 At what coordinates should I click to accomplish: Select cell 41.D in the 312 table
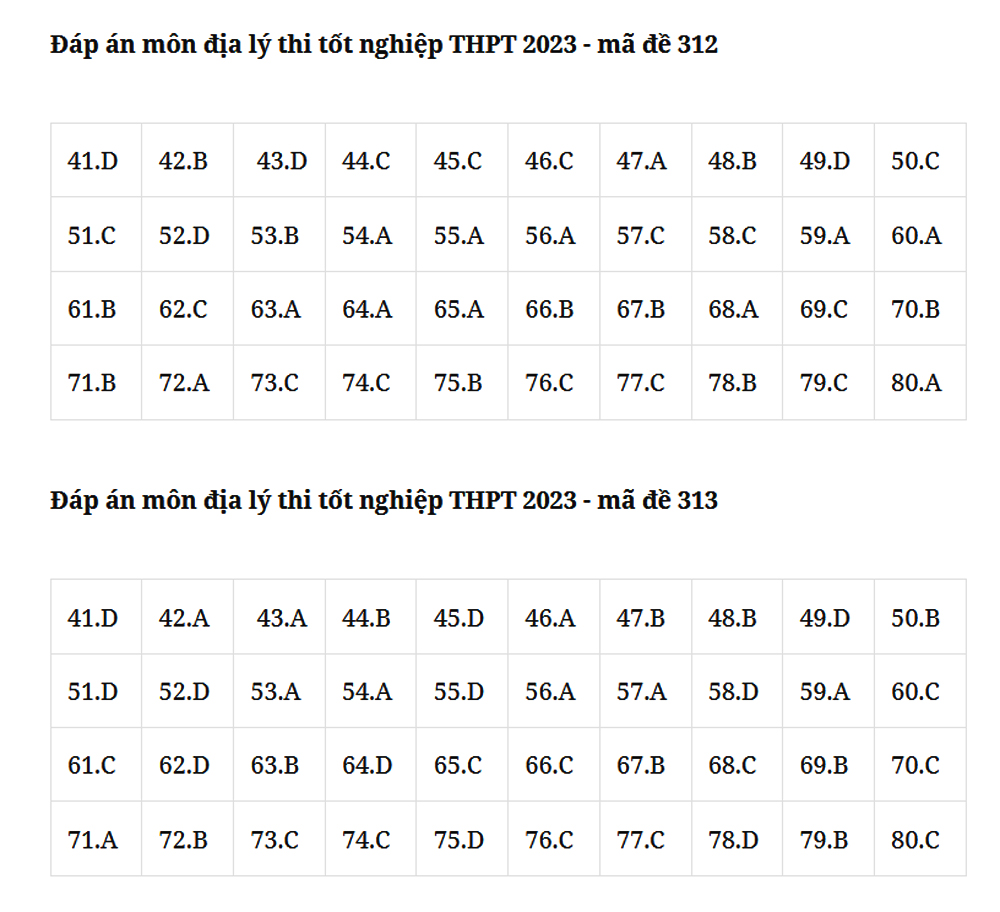tap(96, 161)
